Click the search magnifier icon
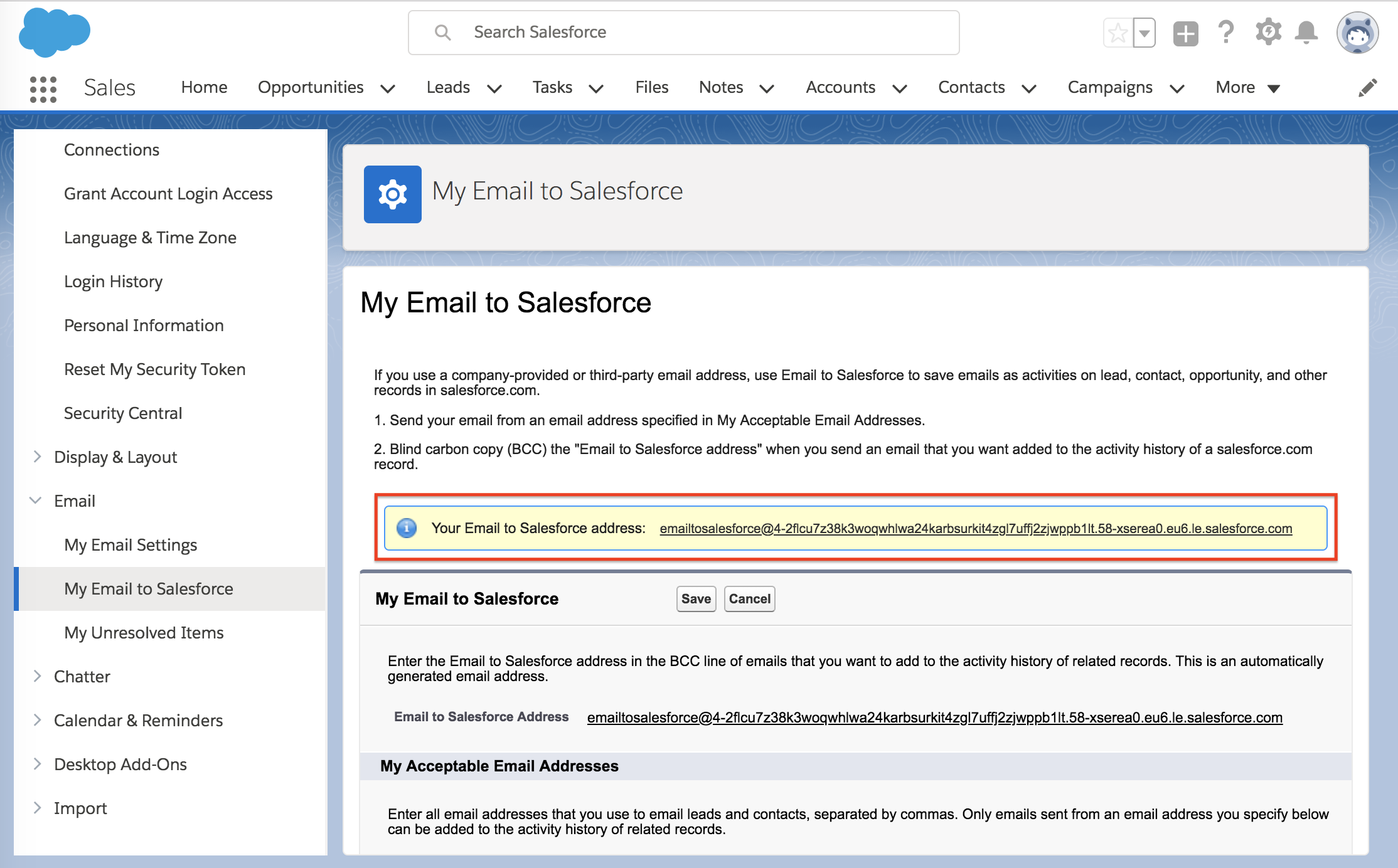 tap(442, 32)
